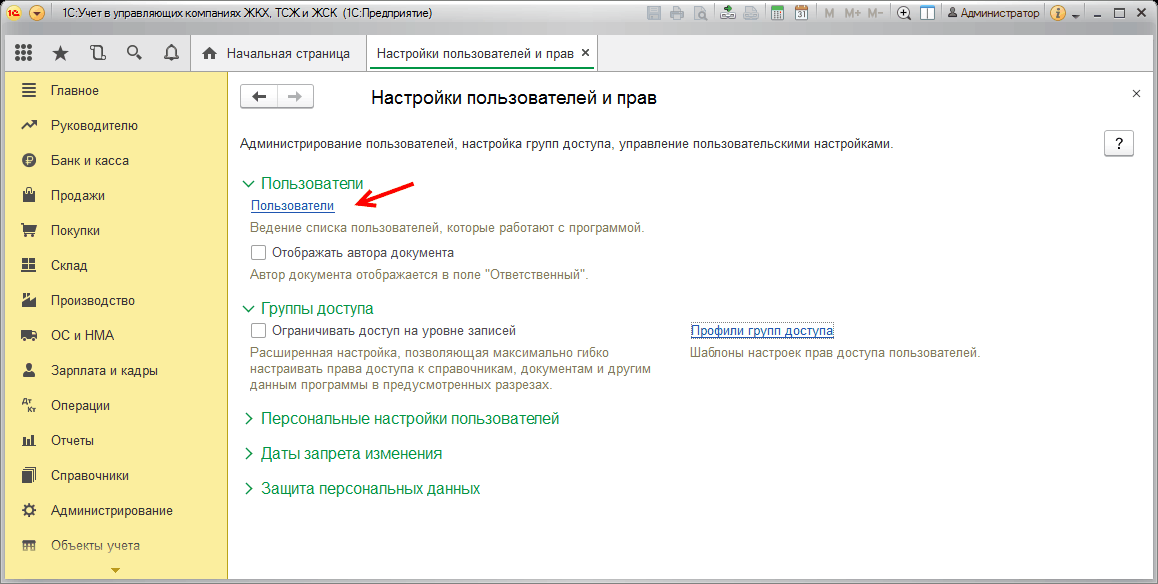Click the M memory button
1158x584 pixels.
[829, 13]
